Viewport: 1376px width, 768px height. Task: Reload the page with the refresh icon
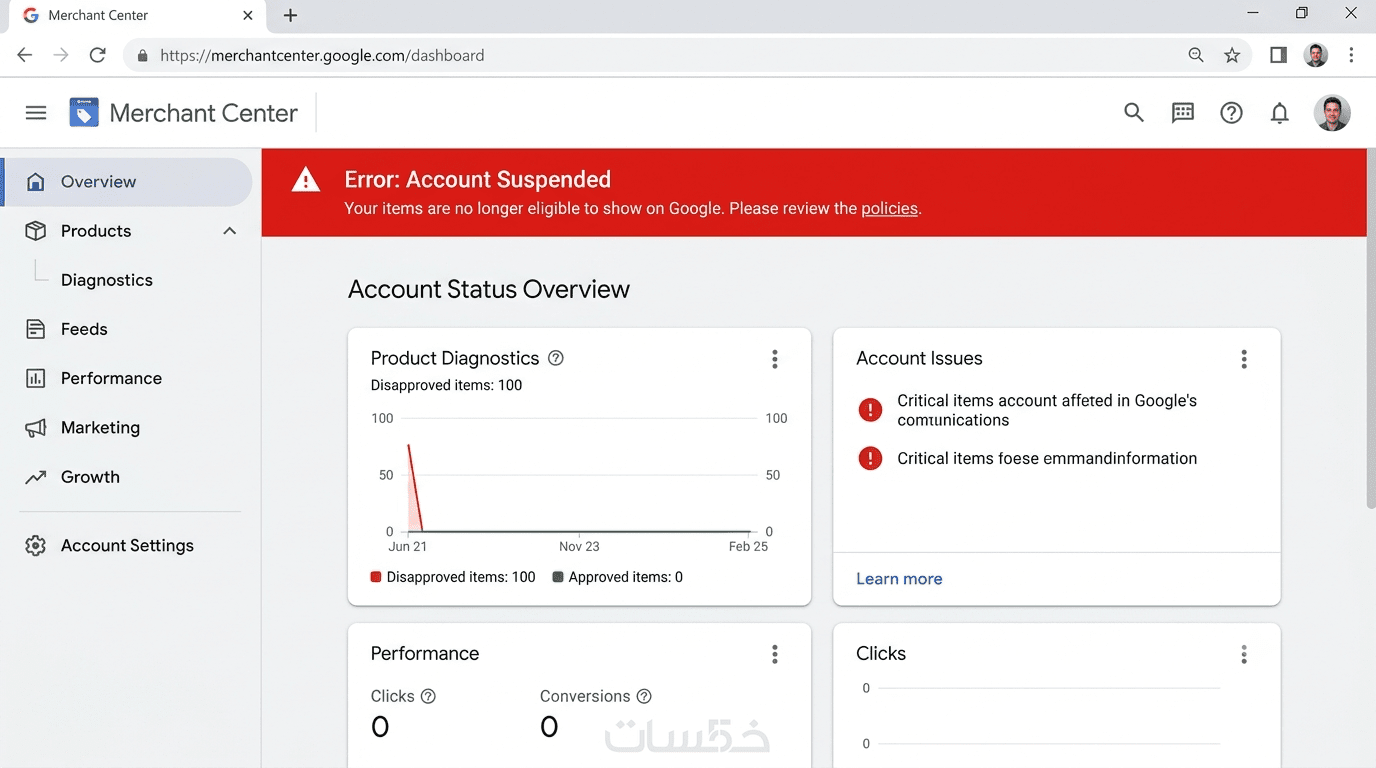97,55
